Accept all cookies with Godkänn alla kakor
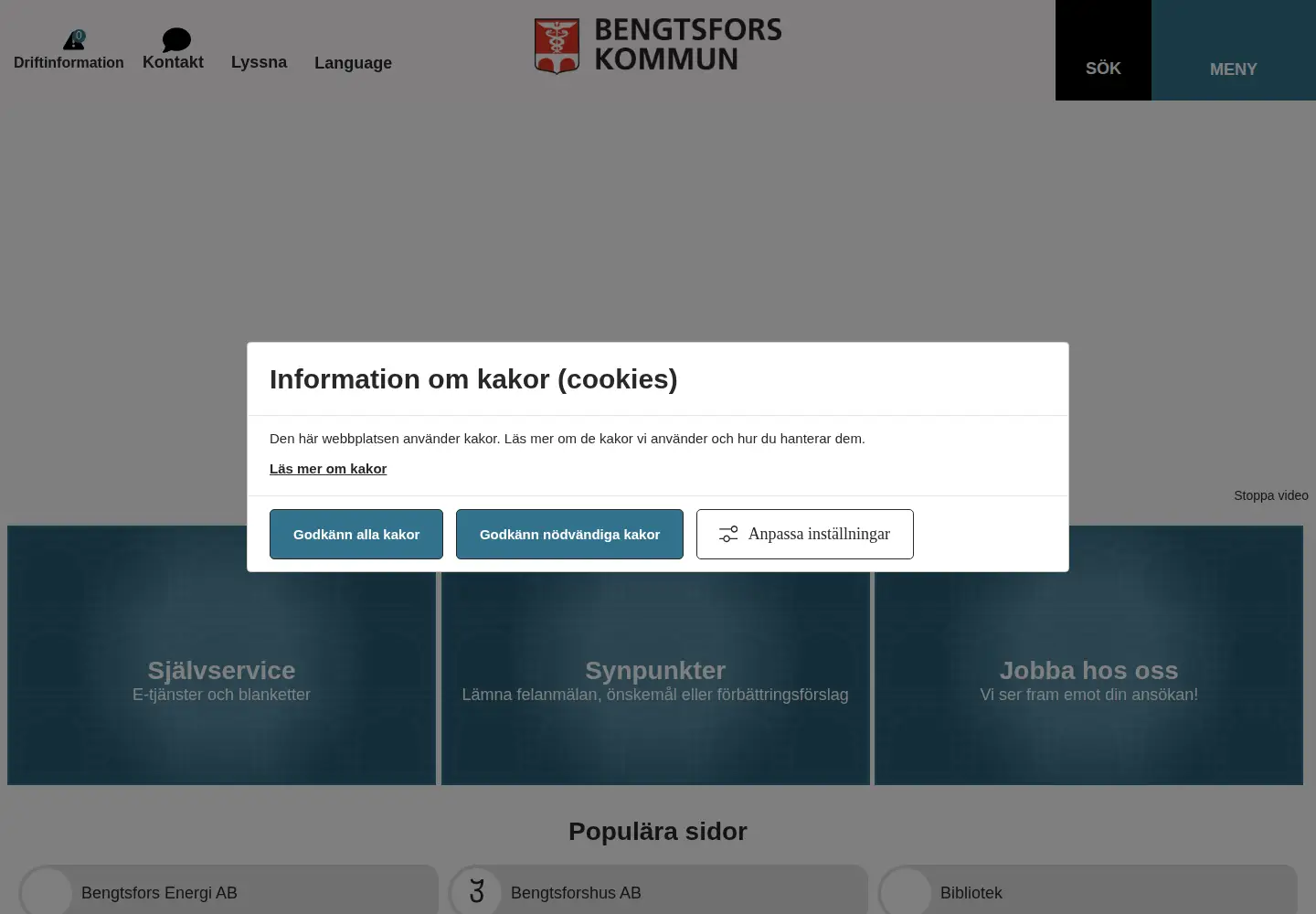1316x914 pixels. (x=356, y=534)
